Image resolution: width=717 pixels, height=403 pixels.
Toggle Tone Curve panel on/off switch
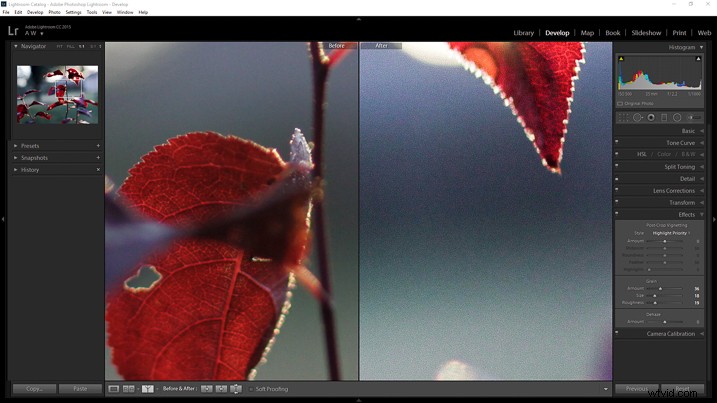coord(617,141)
